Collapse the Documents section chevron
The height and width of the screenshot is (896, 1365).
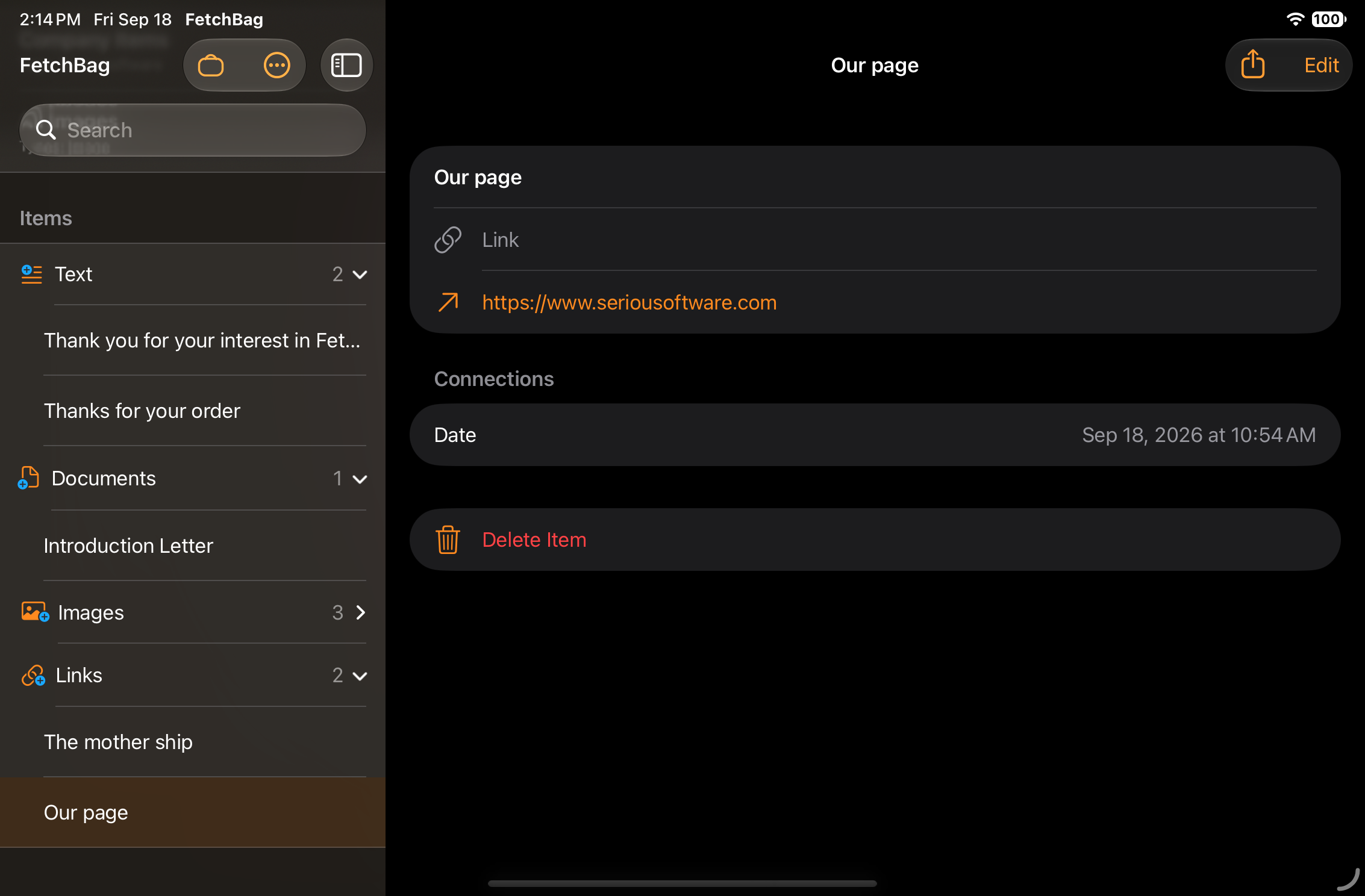pos(360,479)
